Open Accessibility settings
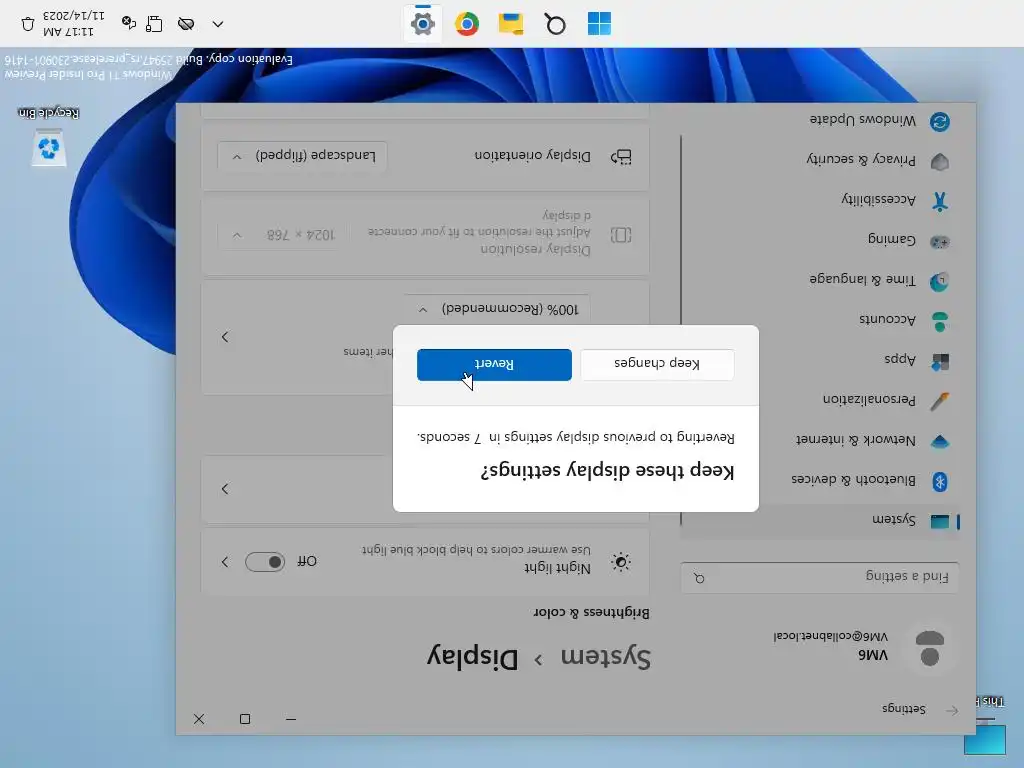This screenshot has width=1024, height=768. pyautogui.click(x=820, y=200)
